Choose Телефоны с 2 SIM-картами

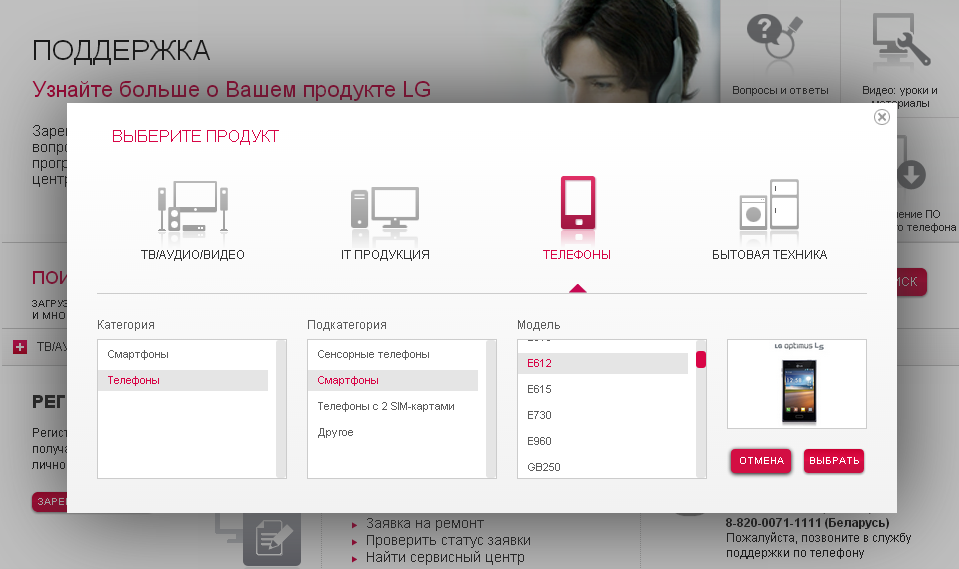(393, 406)
